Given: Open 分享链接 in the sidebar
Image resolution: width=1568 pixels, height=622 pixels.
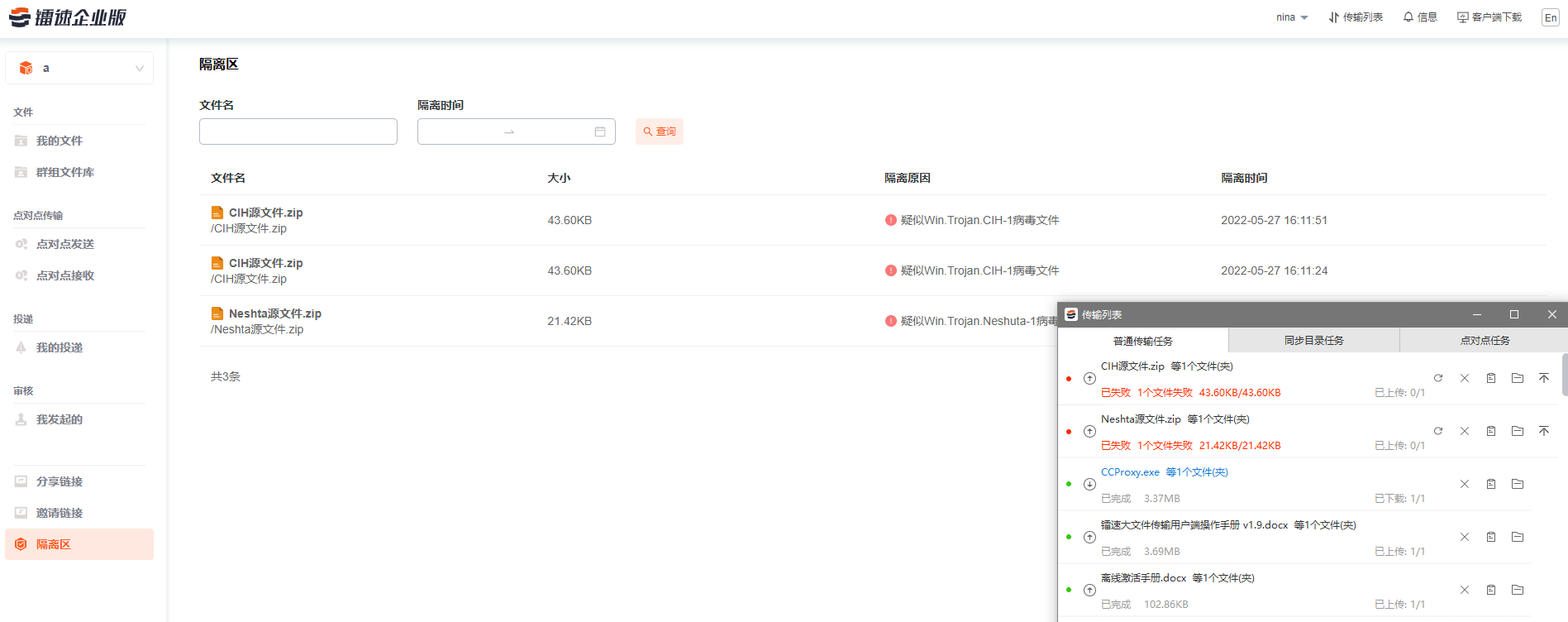Looking at the screenshot, I should click(60, 481).
